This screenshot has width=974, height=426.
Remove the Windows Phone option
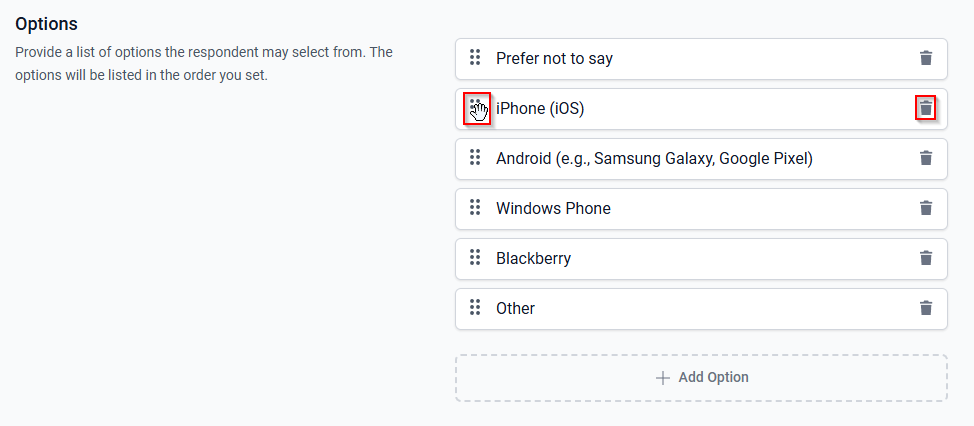[x=926, y=208]
